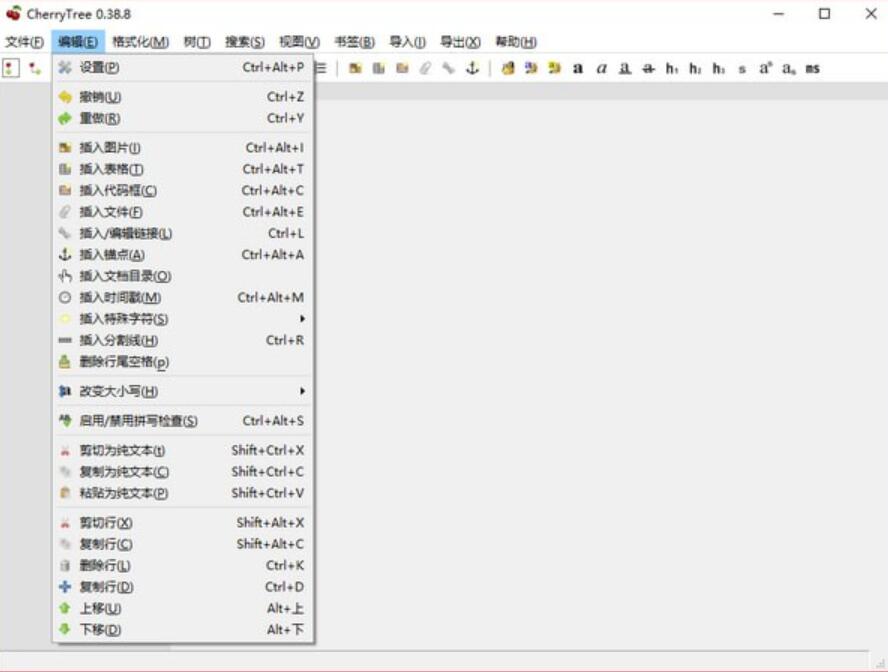Open the 书签 menu in menu bar
This screenshot has height=672, width=888.
point(354,42)
